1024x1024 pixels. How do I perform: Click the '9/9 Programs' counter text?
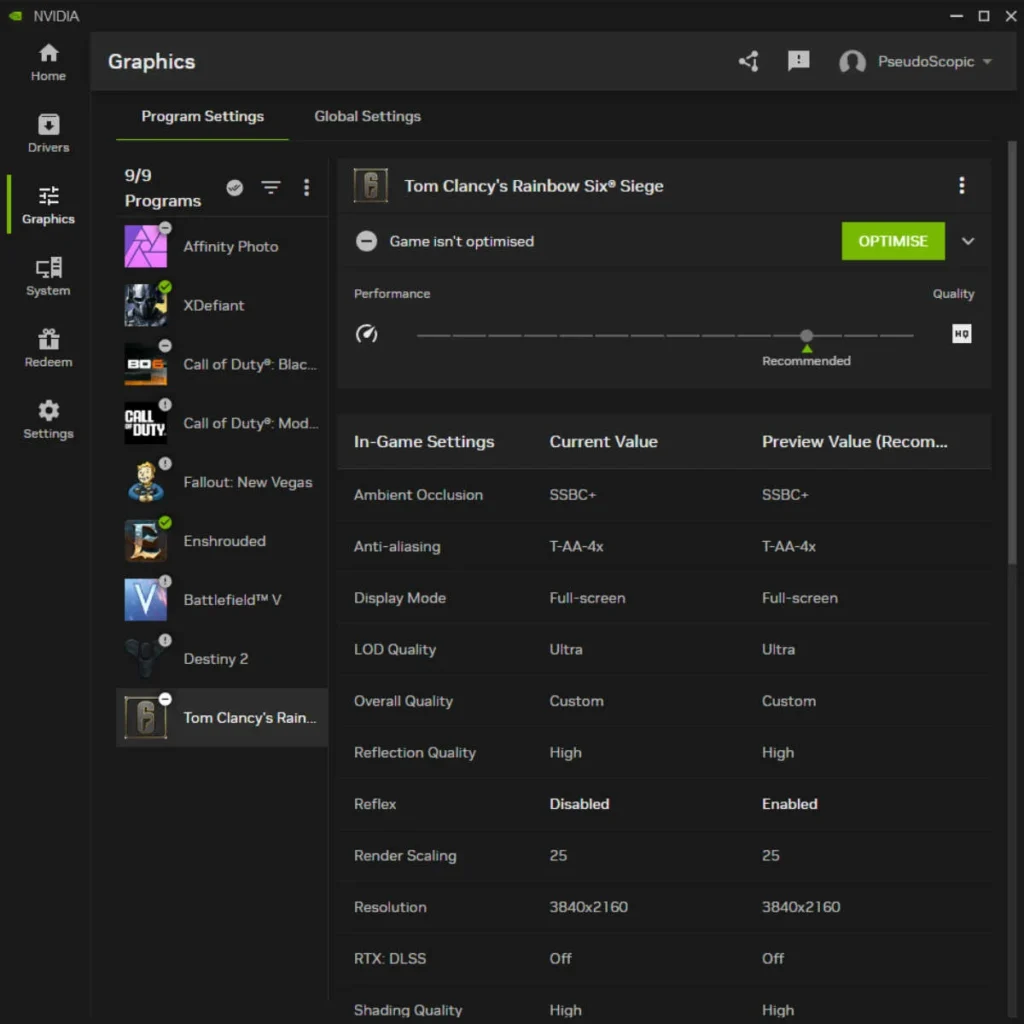(163, 187)
